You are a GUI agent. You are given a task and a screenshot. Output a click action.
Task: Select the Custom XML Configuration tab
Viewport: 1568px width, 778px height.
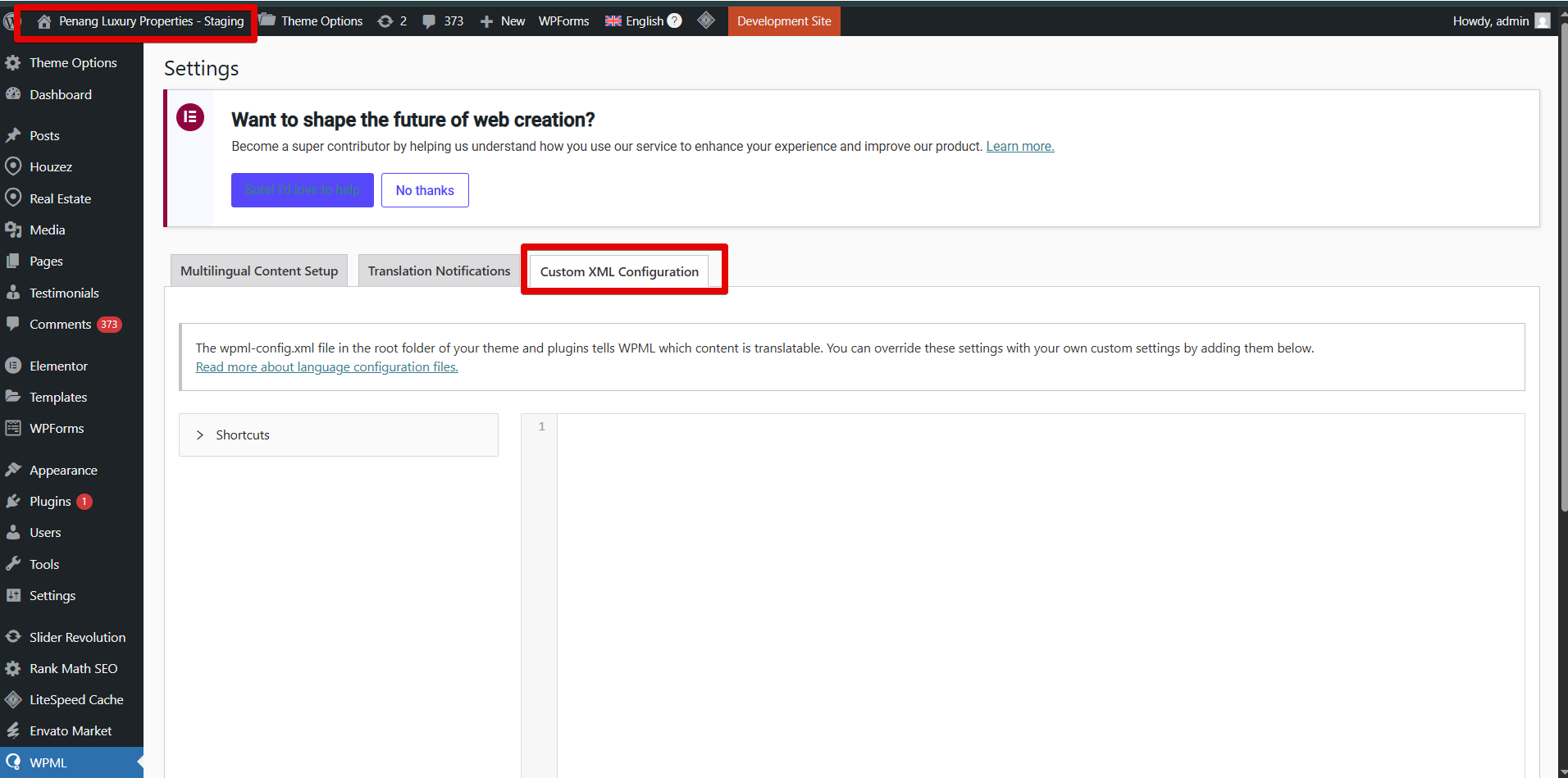point(619,271)
